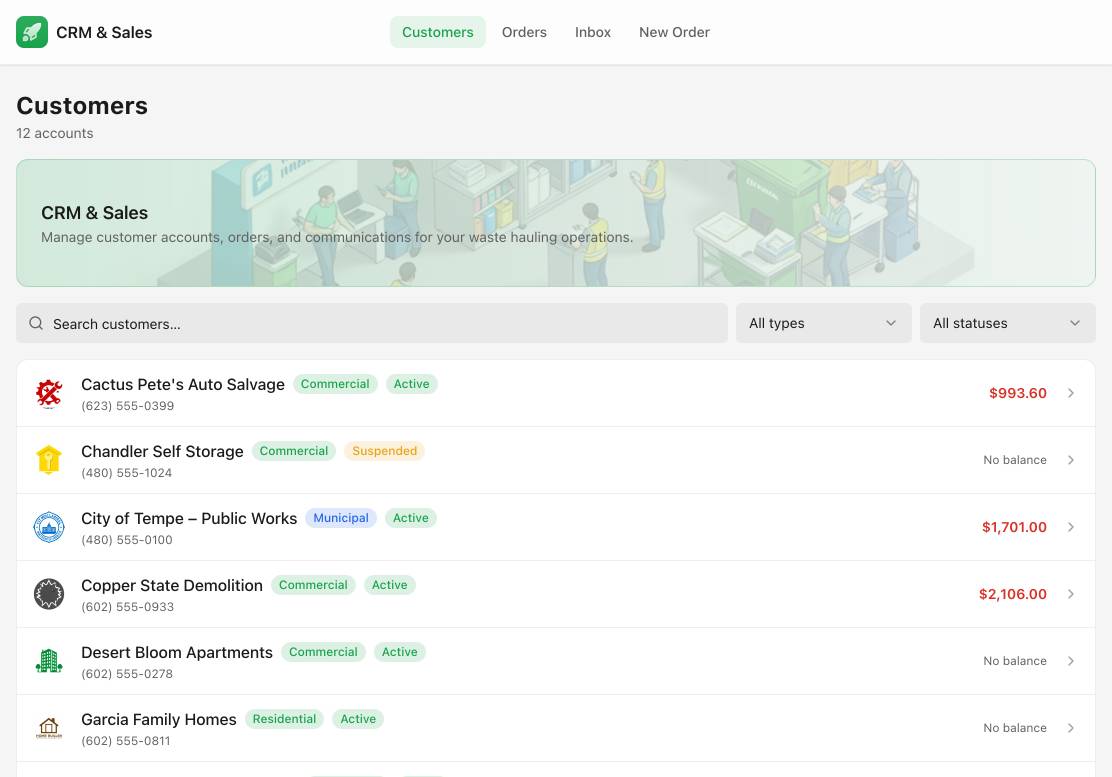Open Chandler Self Storage row chevron
Viewport: 1112px width, 777px height.
click(x=1071, y=460)
